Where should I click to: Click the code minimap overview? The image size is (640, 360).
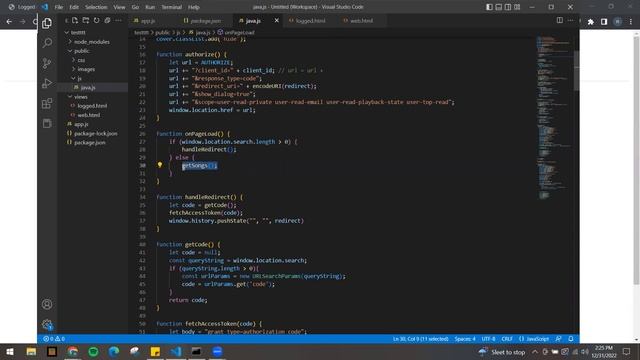(554, 118)
